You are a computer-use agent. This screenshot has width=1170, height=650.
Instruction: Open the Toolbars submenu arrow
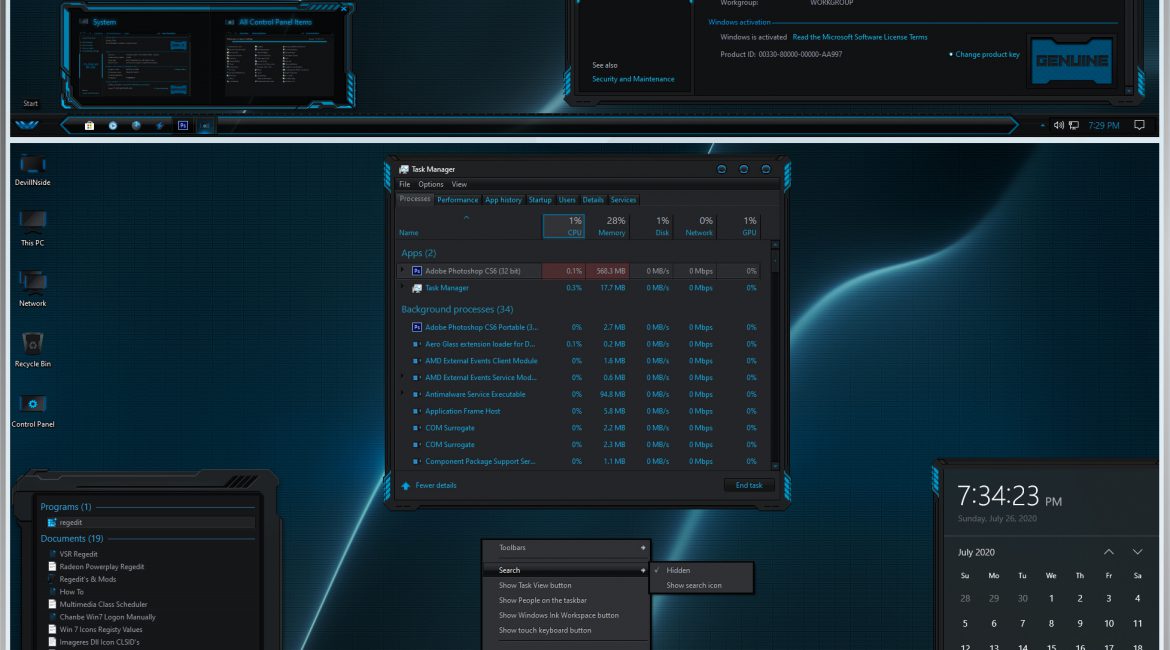point(642,548)
